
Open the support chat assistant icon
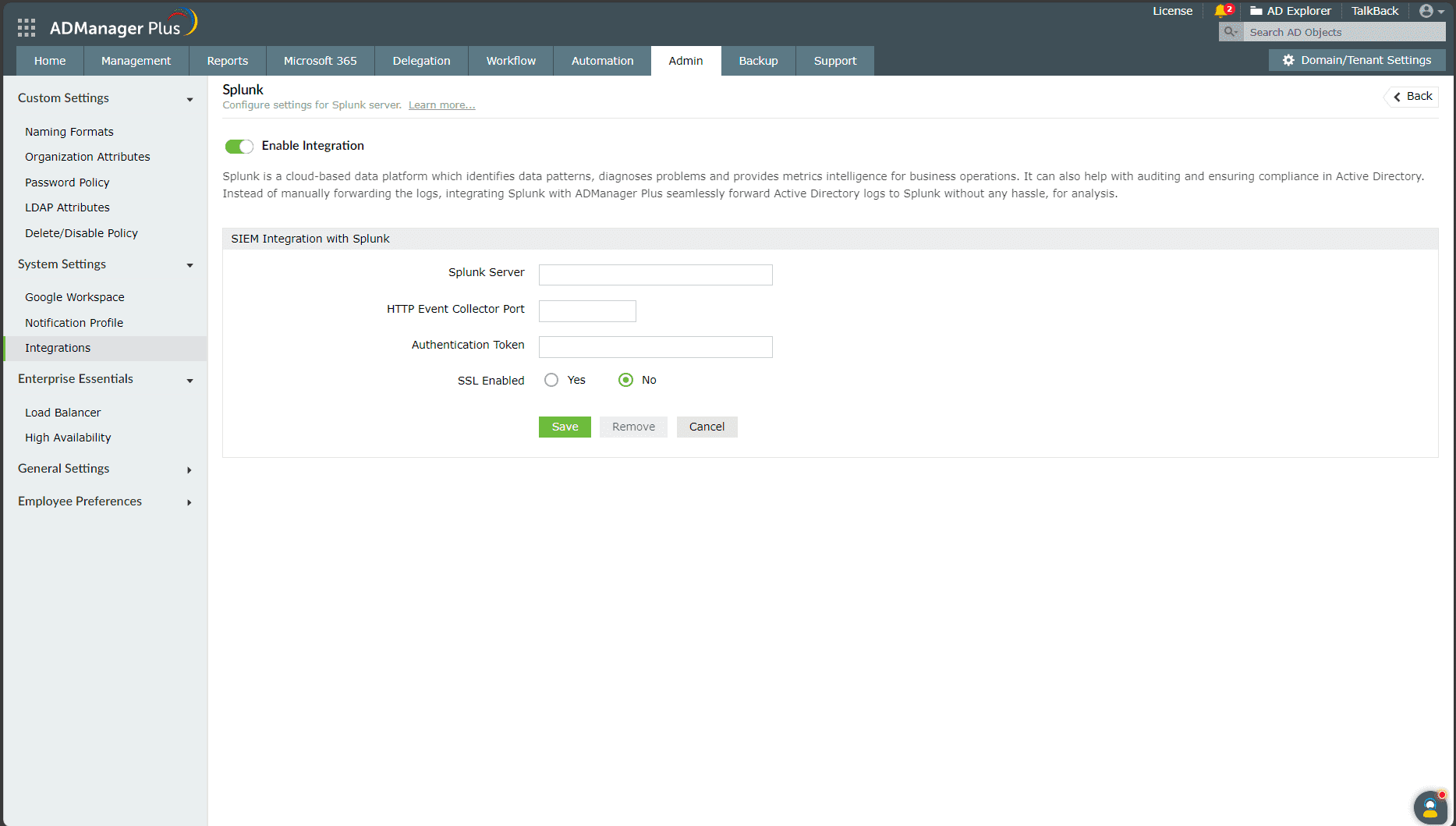tap(1430, 807)
